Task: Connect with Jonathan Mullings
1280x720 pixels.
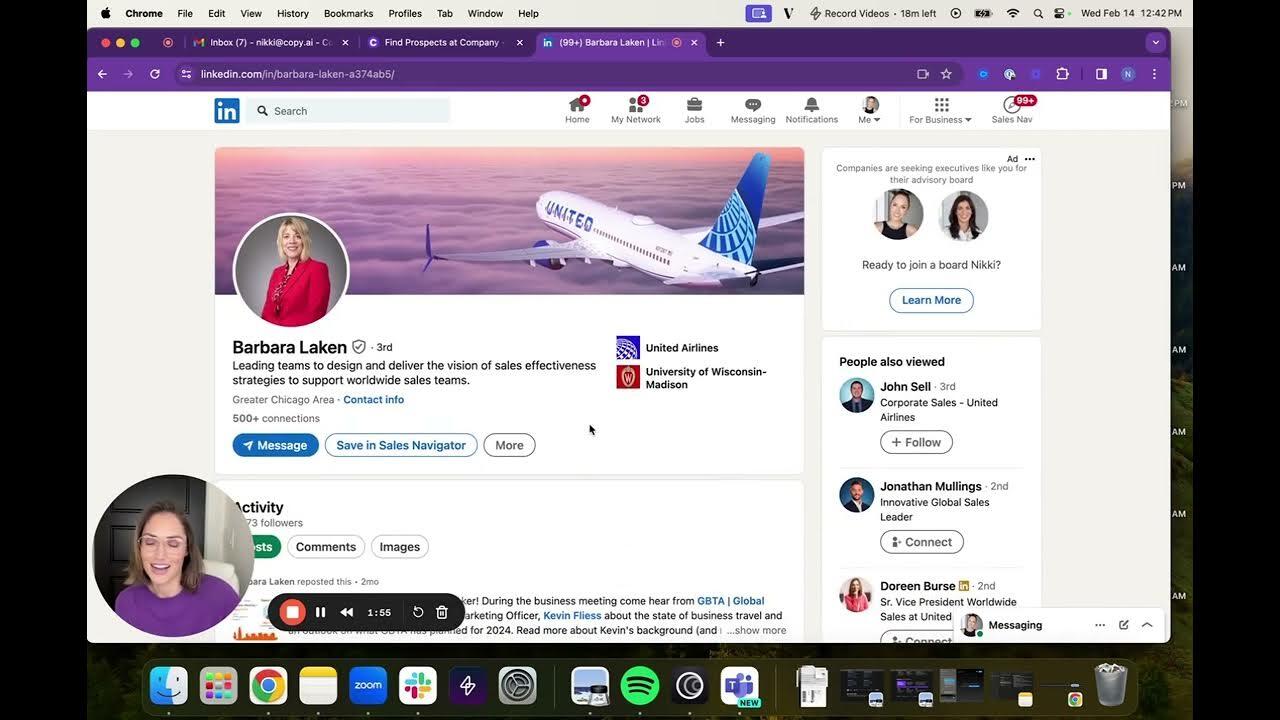Action: coord(921,542)
